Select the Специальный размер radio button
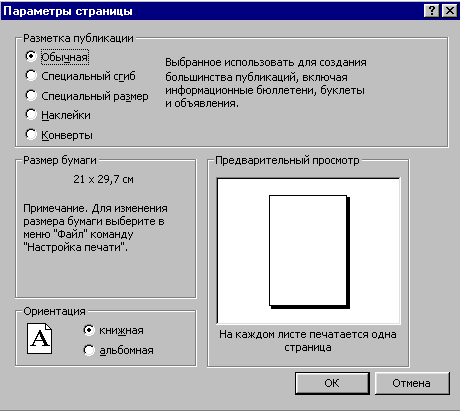460x411 pixels. click(x=87, y=96)
